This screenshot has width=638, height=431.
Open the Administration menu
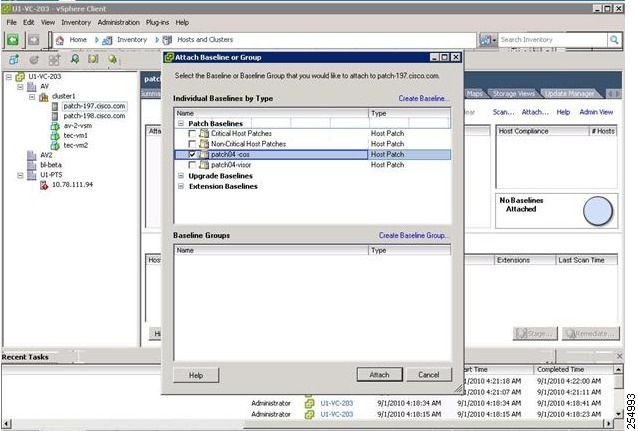click(x=118, y=22)
